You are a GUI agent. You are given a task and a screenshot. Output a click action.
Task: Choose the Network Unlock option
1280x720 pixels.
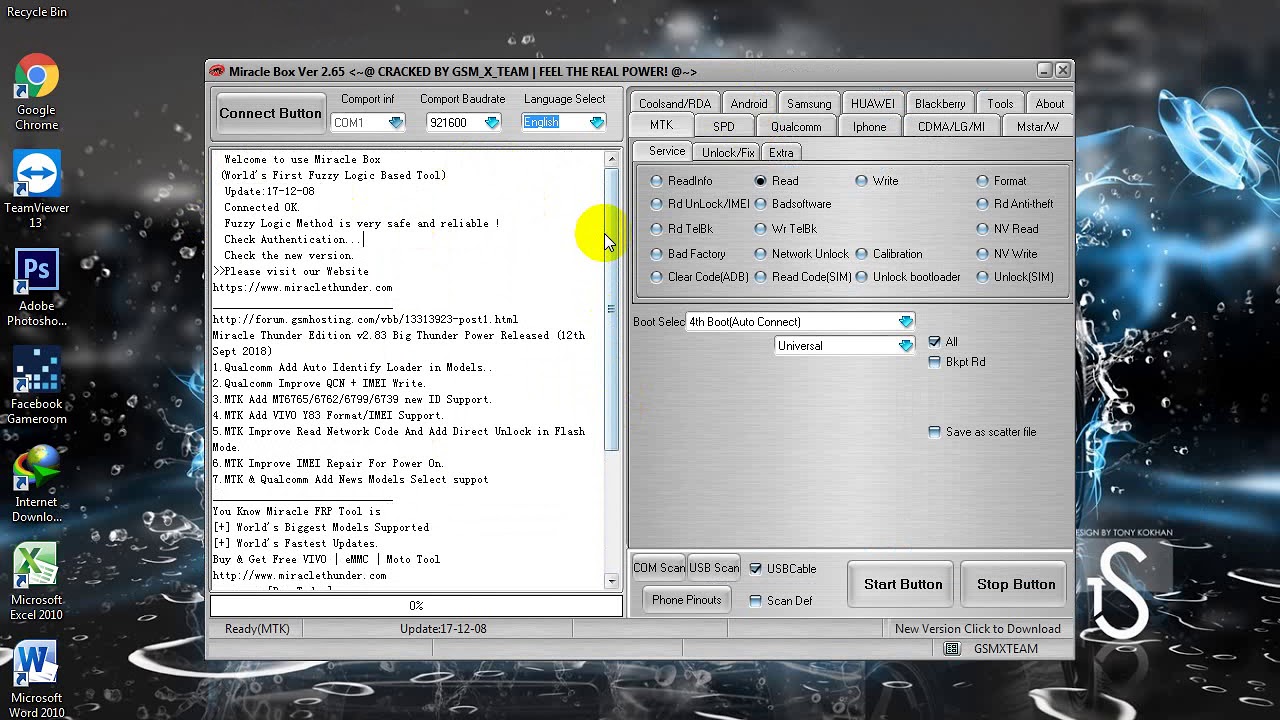tap(802, 254)
